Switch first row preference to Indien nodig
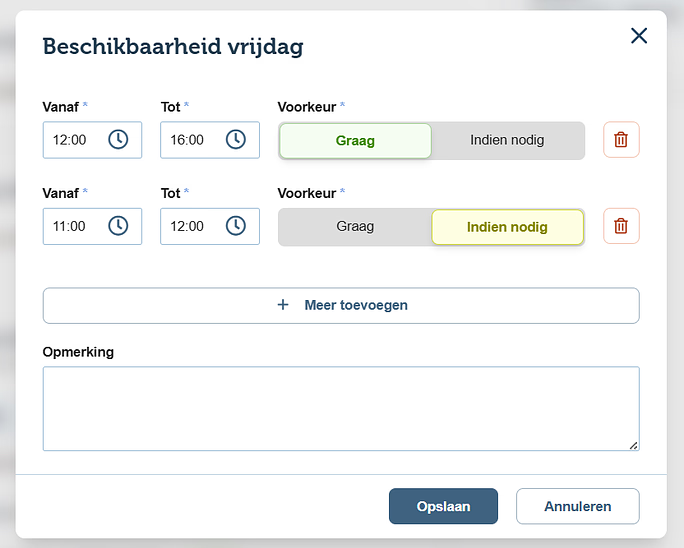The width and height of the screenshot is (684, 548). (x=507, y=140)
